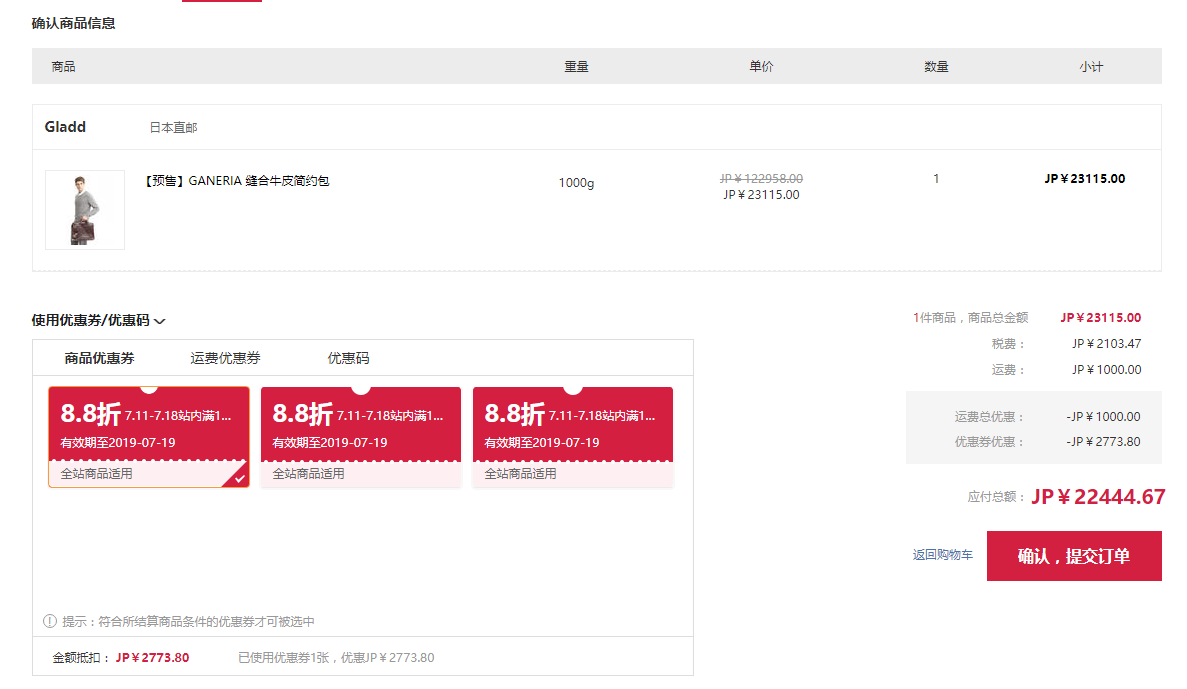
Task: Deselect the checked first 8.8折 coupon
Action: (148, 437)
